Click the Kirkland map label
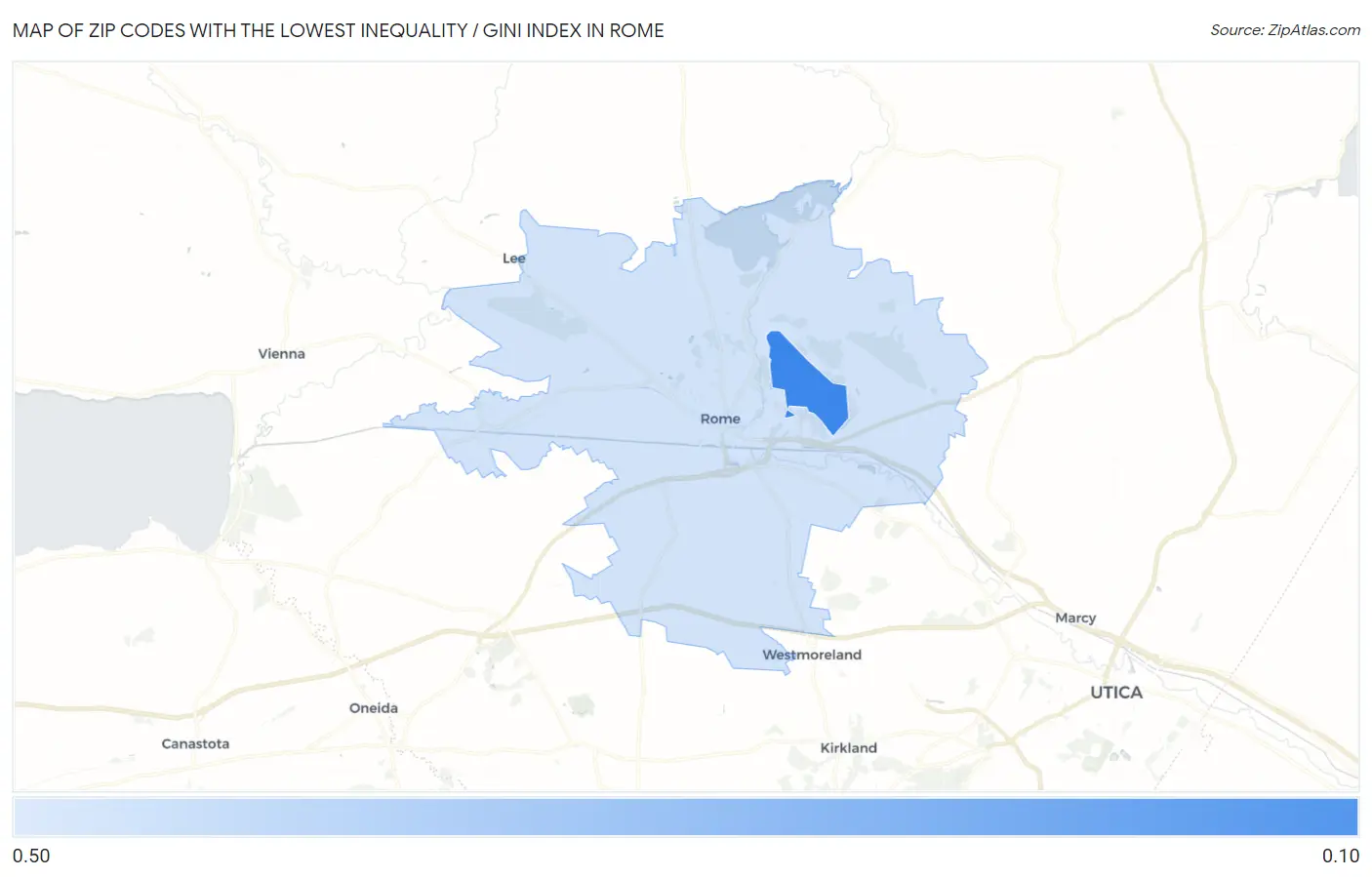This screenshot has height=877, width=1372. (848, 748)
